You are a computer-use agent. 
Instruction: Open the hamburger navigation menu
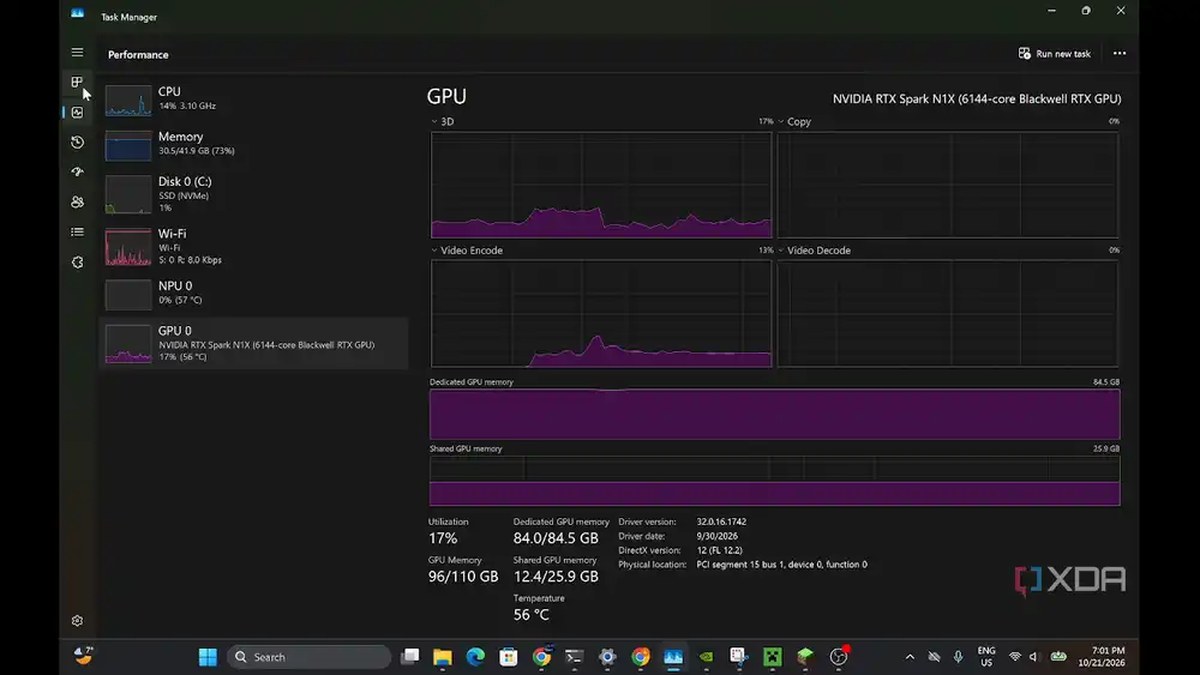tap(77, 52)
